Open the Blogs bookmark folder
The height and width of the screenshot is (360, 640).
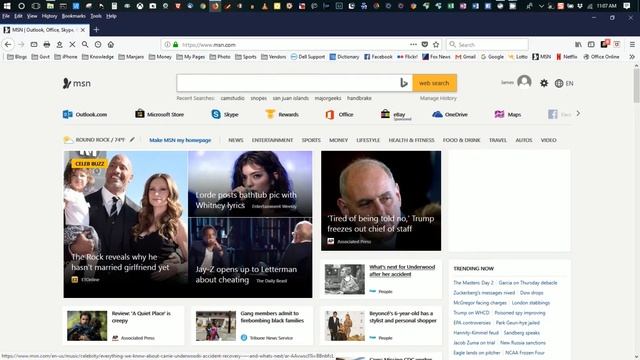17,57
